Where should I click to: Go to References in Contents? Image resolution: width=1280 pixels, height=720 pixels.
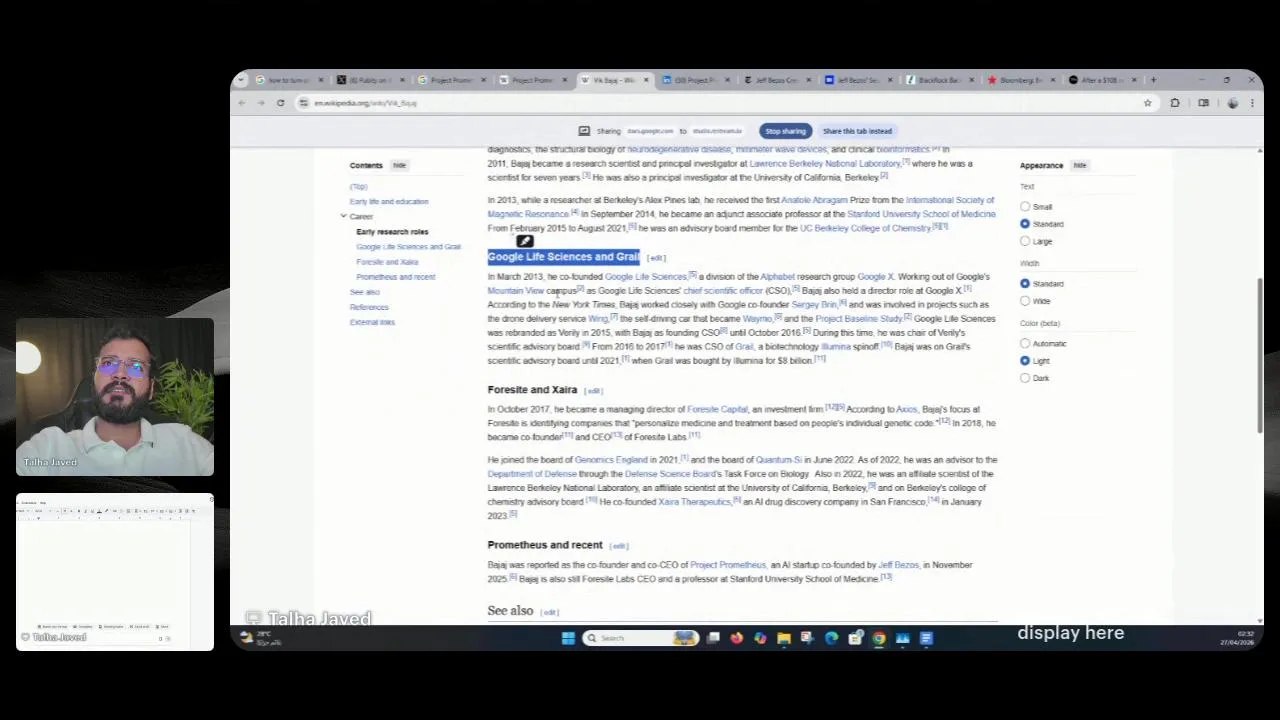369,307
